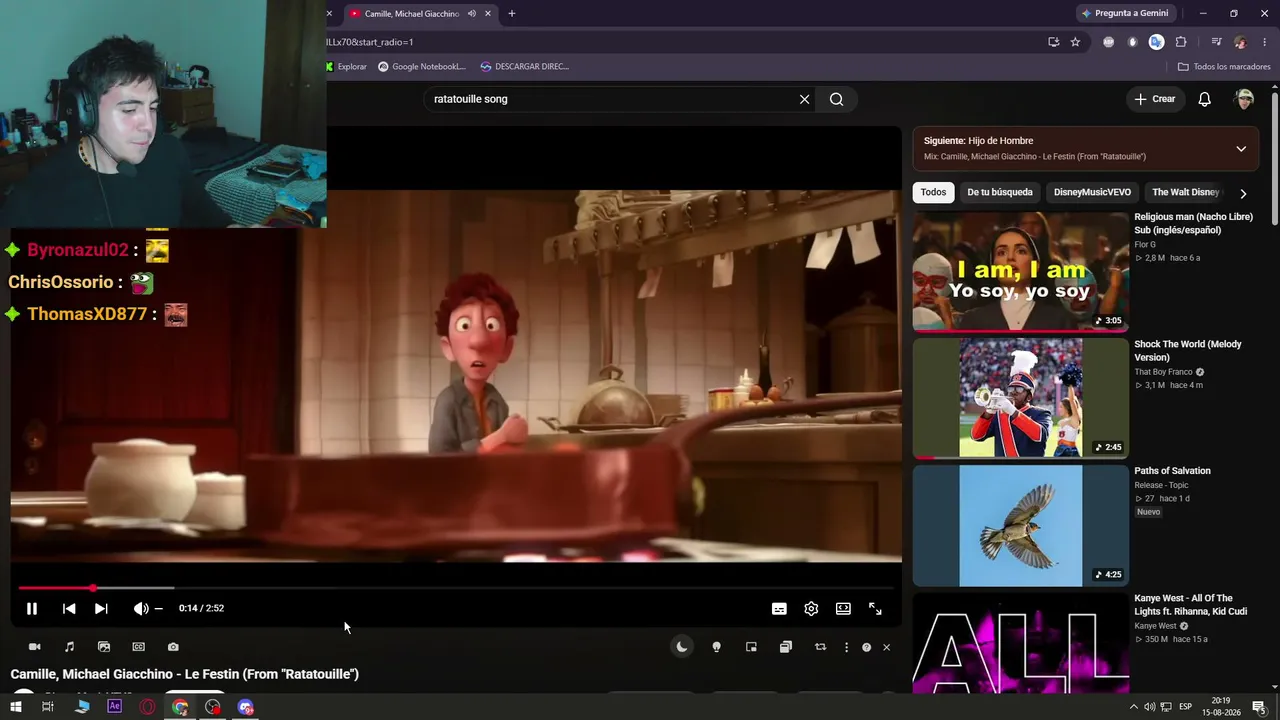Open the 'That Boy Franco' channel
Screen dimensions: 1280x720
[x=1163, y=372]
